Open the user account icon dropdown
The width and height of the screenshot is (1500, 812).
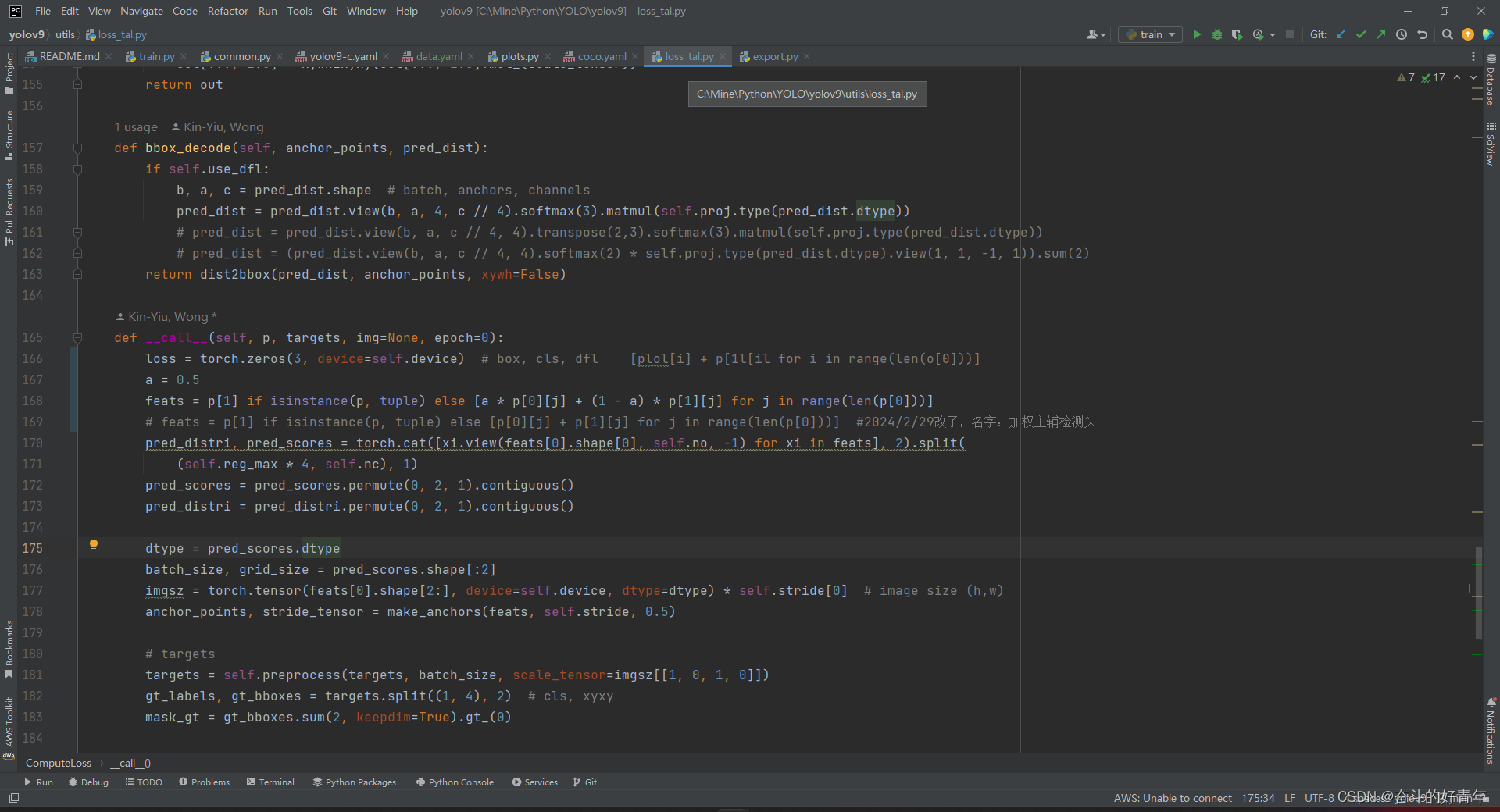click(x=1096, y=34)
